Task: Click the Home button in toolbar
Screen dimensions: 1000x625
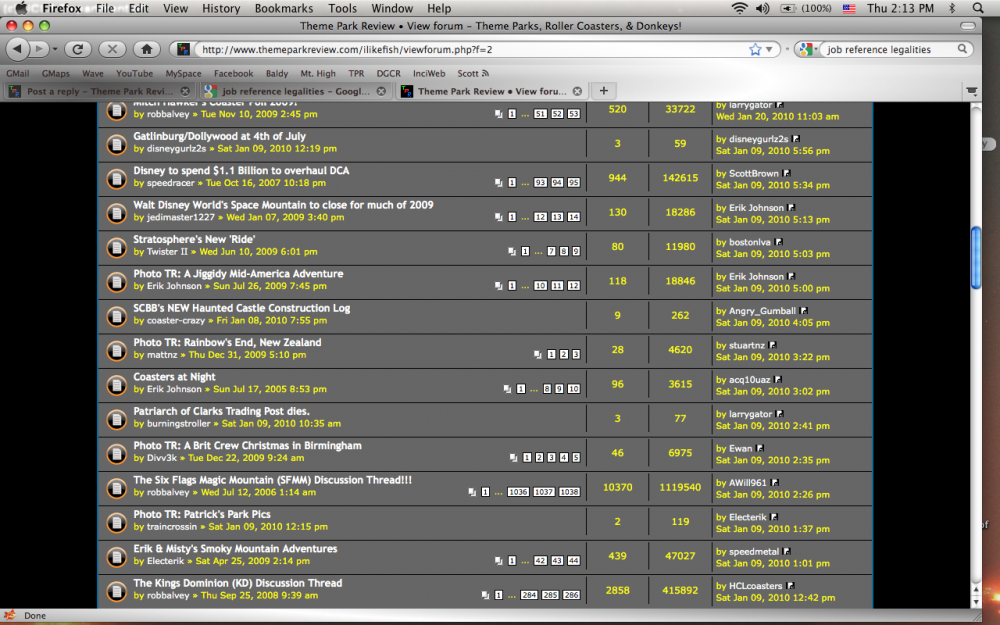Action: [146, 49]
